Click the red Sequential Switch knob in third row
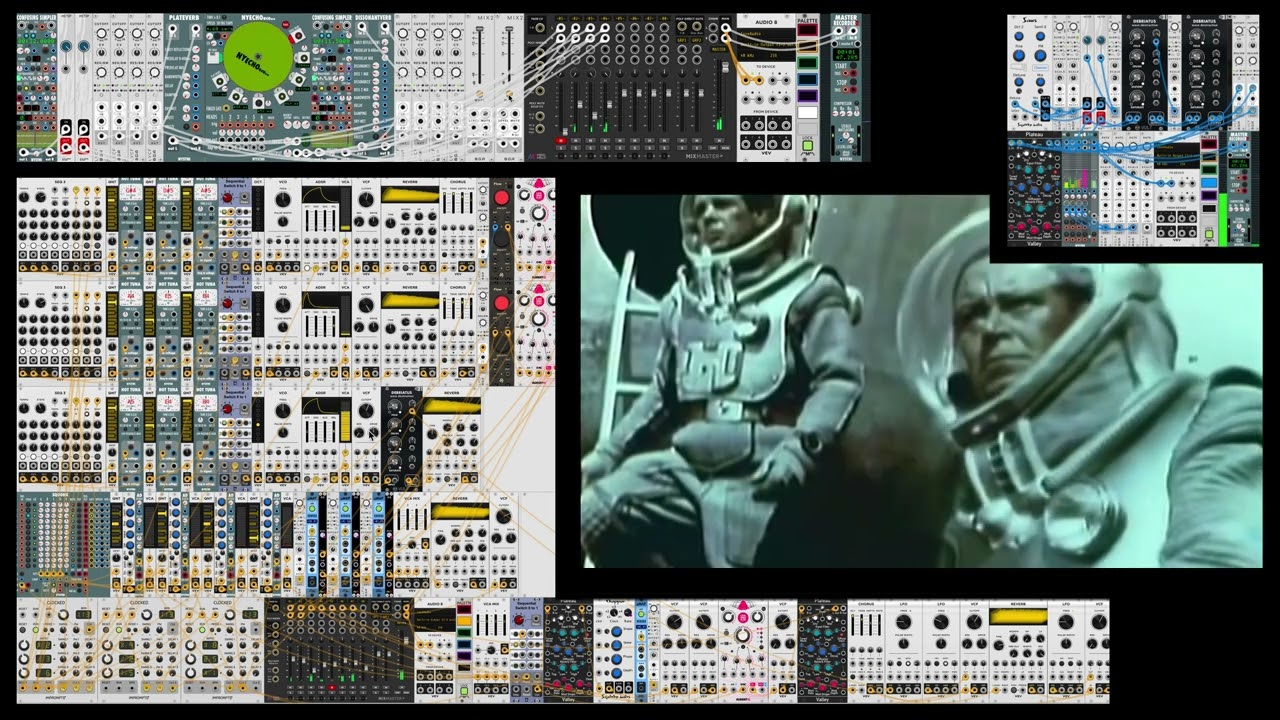 [x=227, y=409]
